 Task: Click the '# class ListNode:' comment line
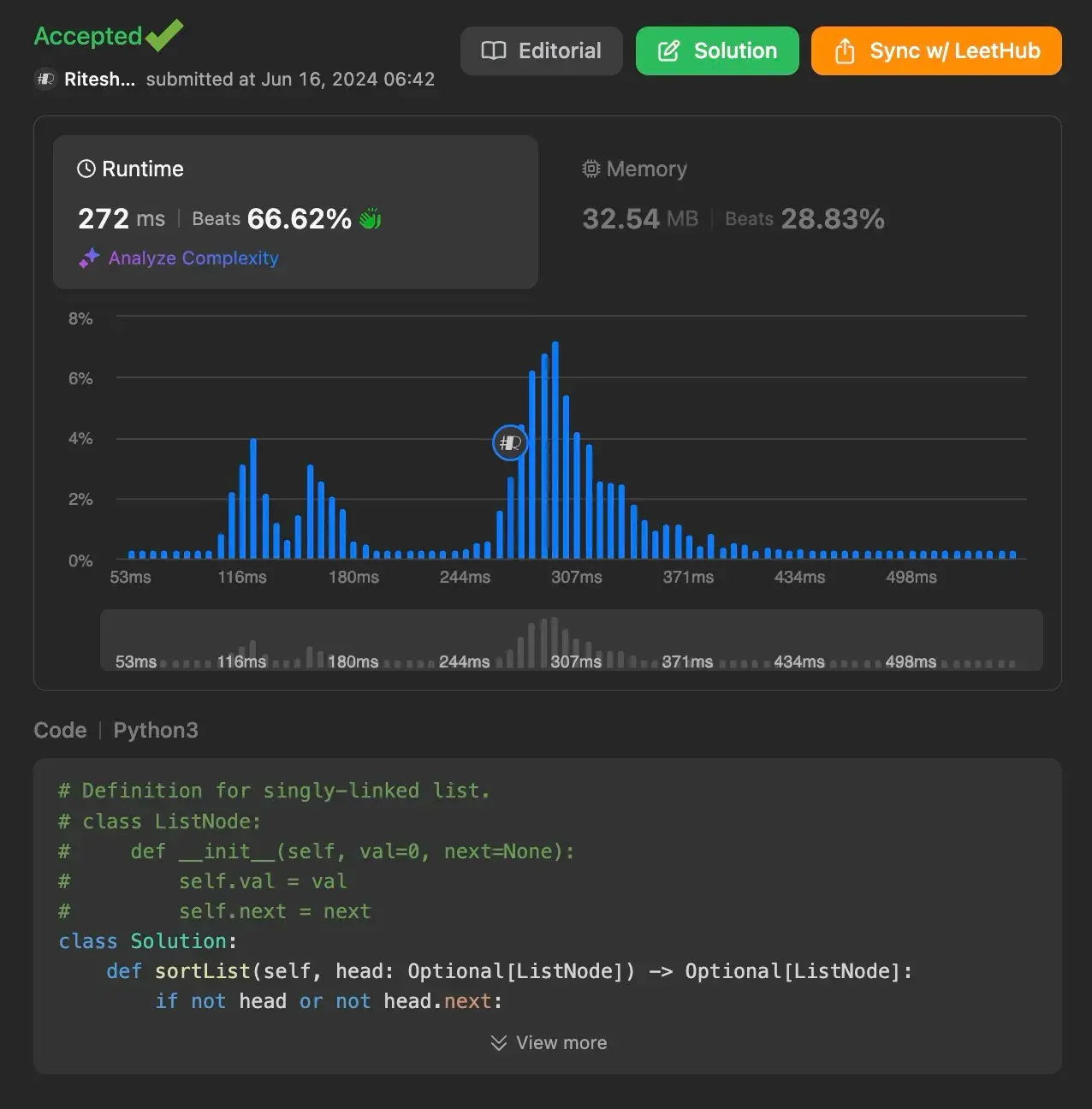160,821
